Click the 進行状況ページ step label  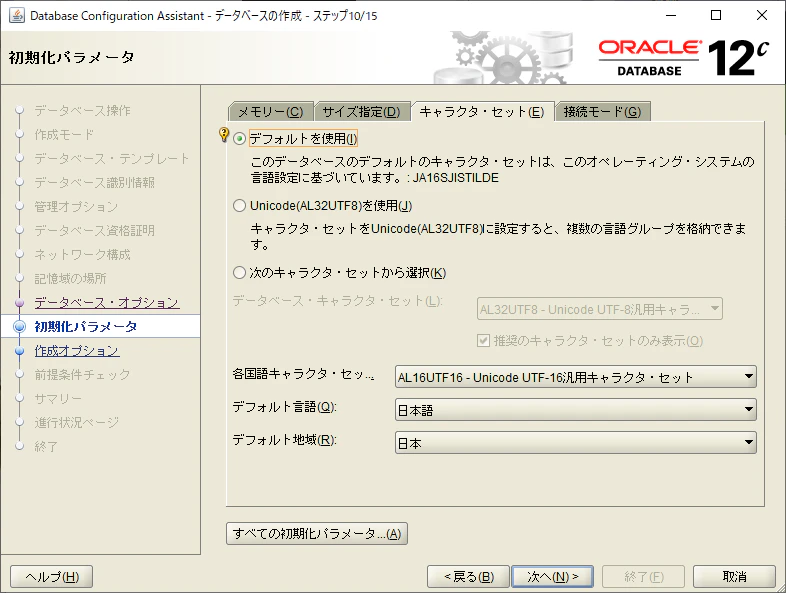coord(77,423)
